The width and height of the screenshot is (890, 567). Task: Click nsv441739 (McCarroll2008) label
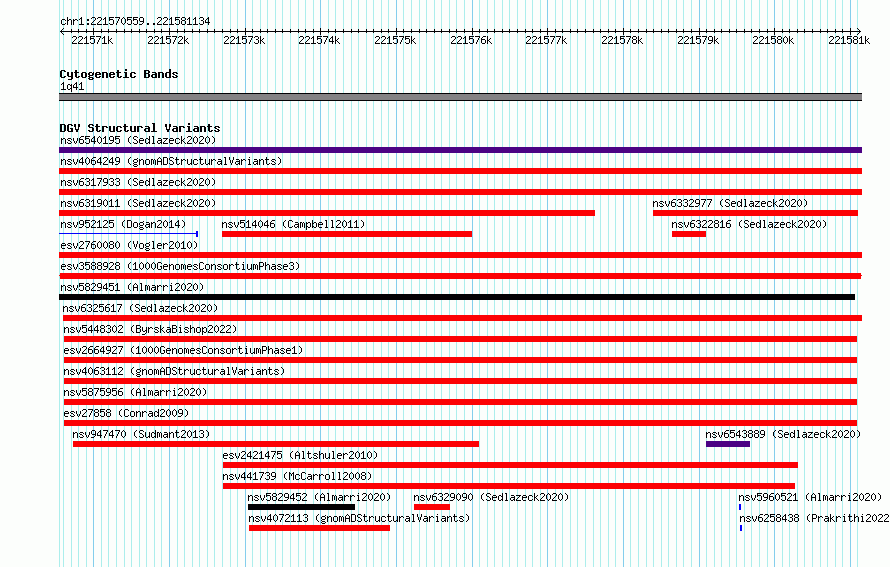[297, 476]
